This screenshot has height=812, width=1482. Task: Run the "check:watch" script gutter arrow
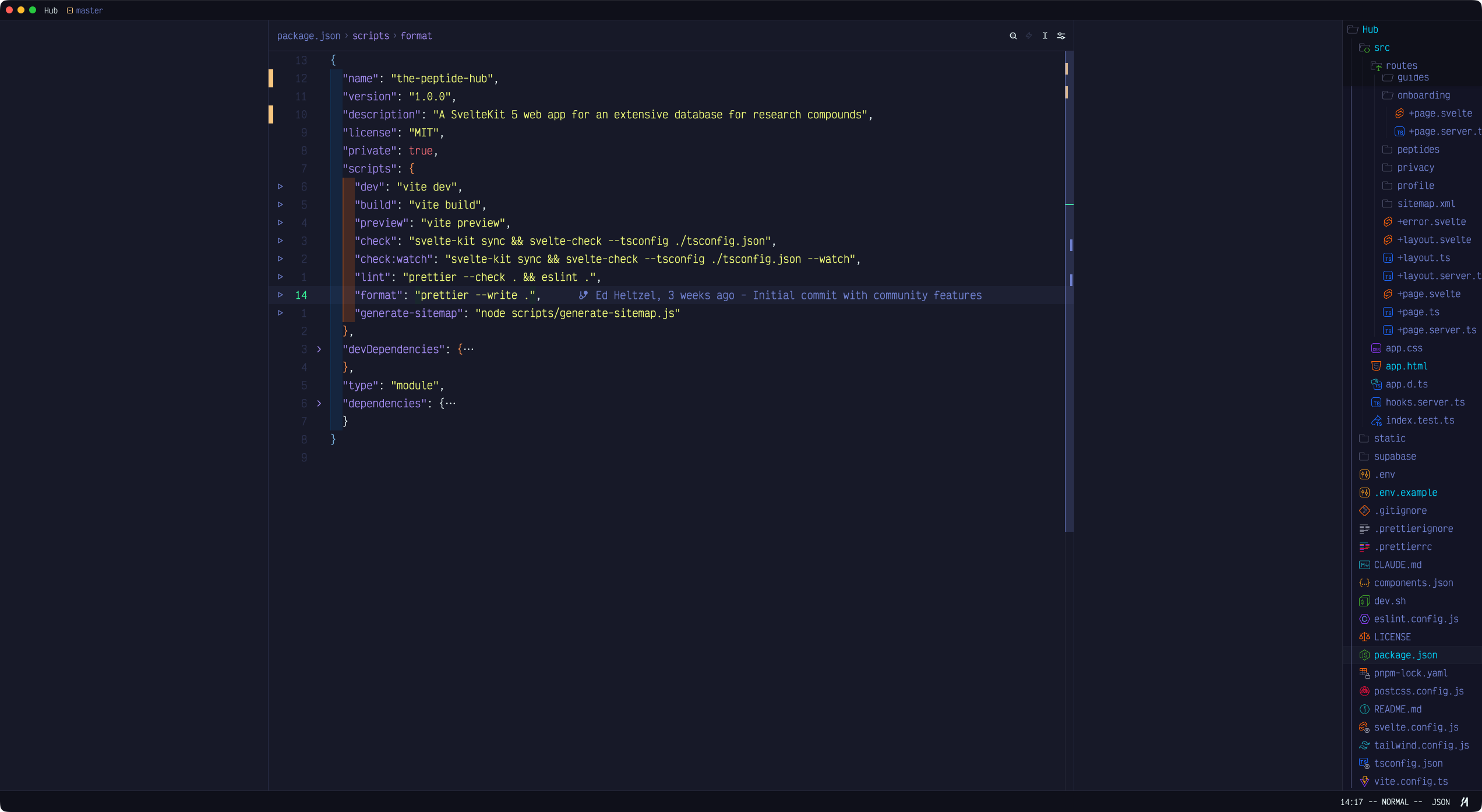(x=280, y=259)
